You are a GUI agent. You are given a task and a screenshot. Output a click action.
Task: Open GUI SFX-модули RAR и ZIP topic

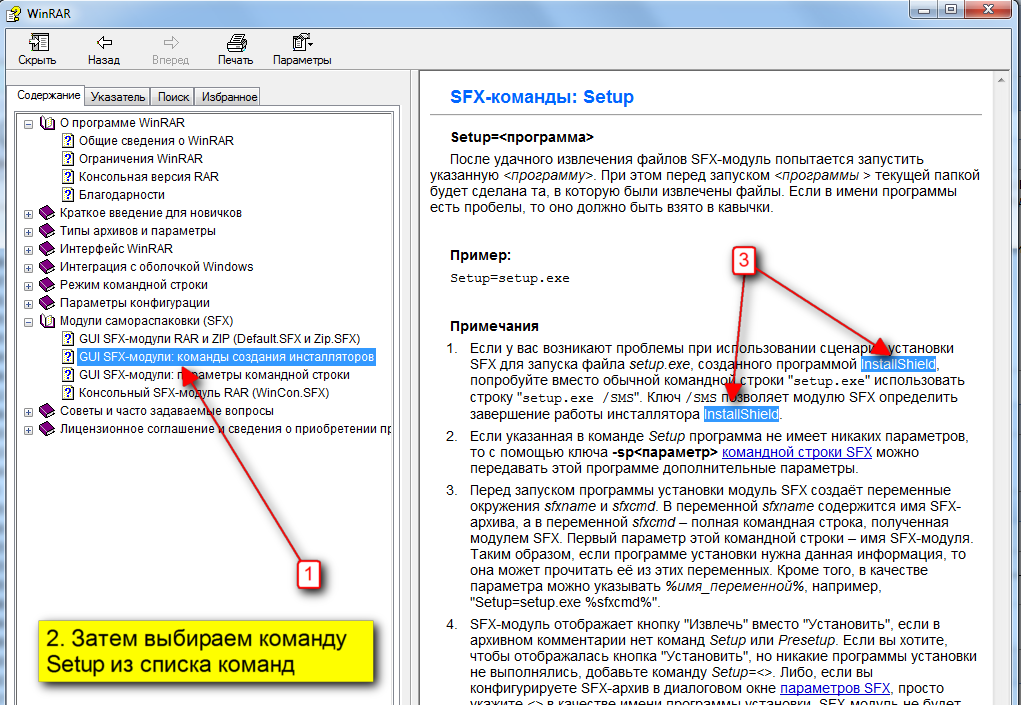click(219, 339)
